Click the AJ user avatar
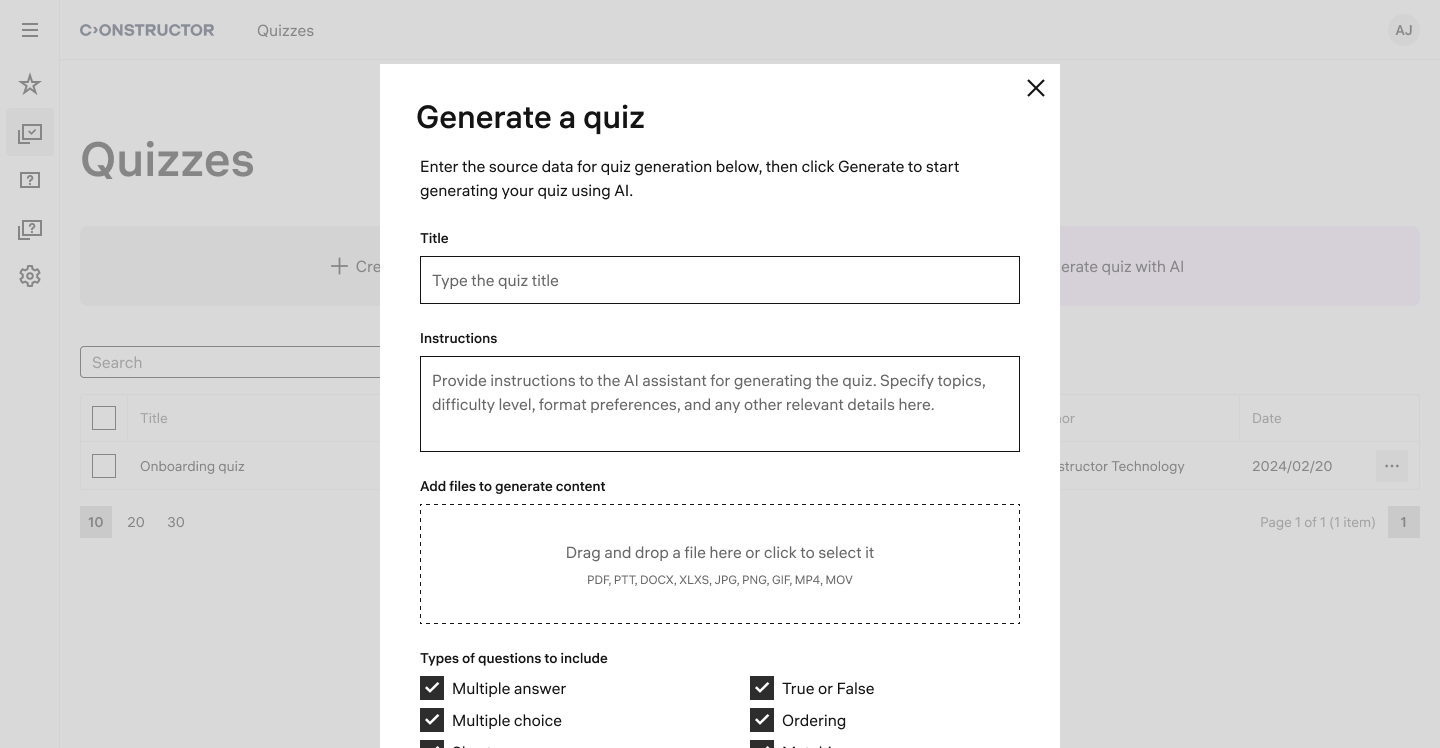 1404,30
